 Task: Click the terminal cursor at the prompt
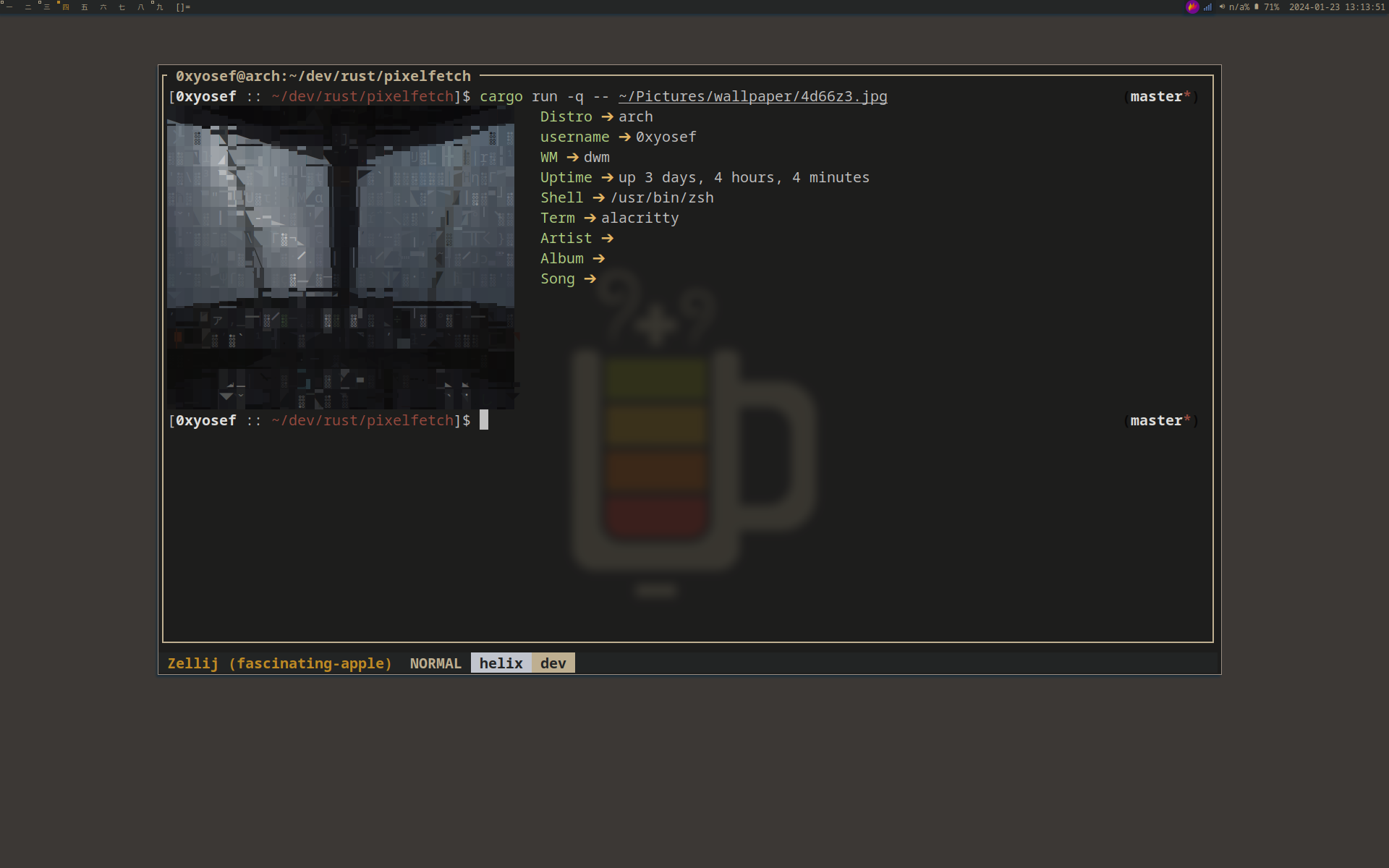pyautogui.click(x=484, y=420)
